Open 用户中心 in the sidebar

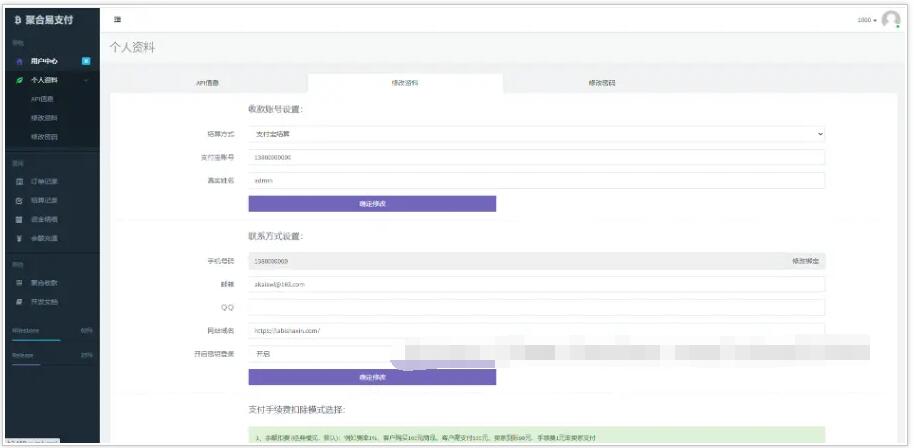click(44, 61)
